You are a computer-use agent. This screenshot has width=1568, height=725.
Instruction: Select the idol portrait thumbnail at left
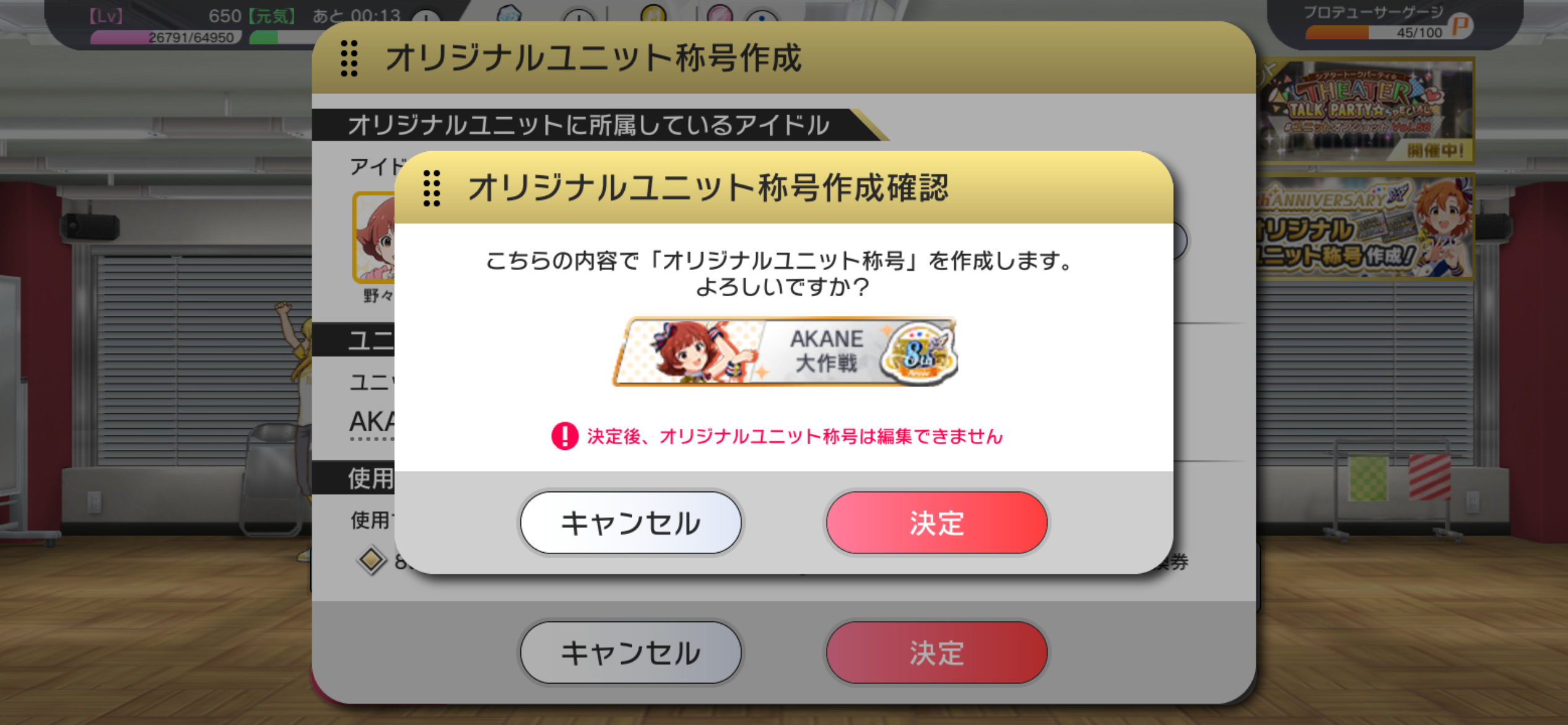[x=373, y=237]
